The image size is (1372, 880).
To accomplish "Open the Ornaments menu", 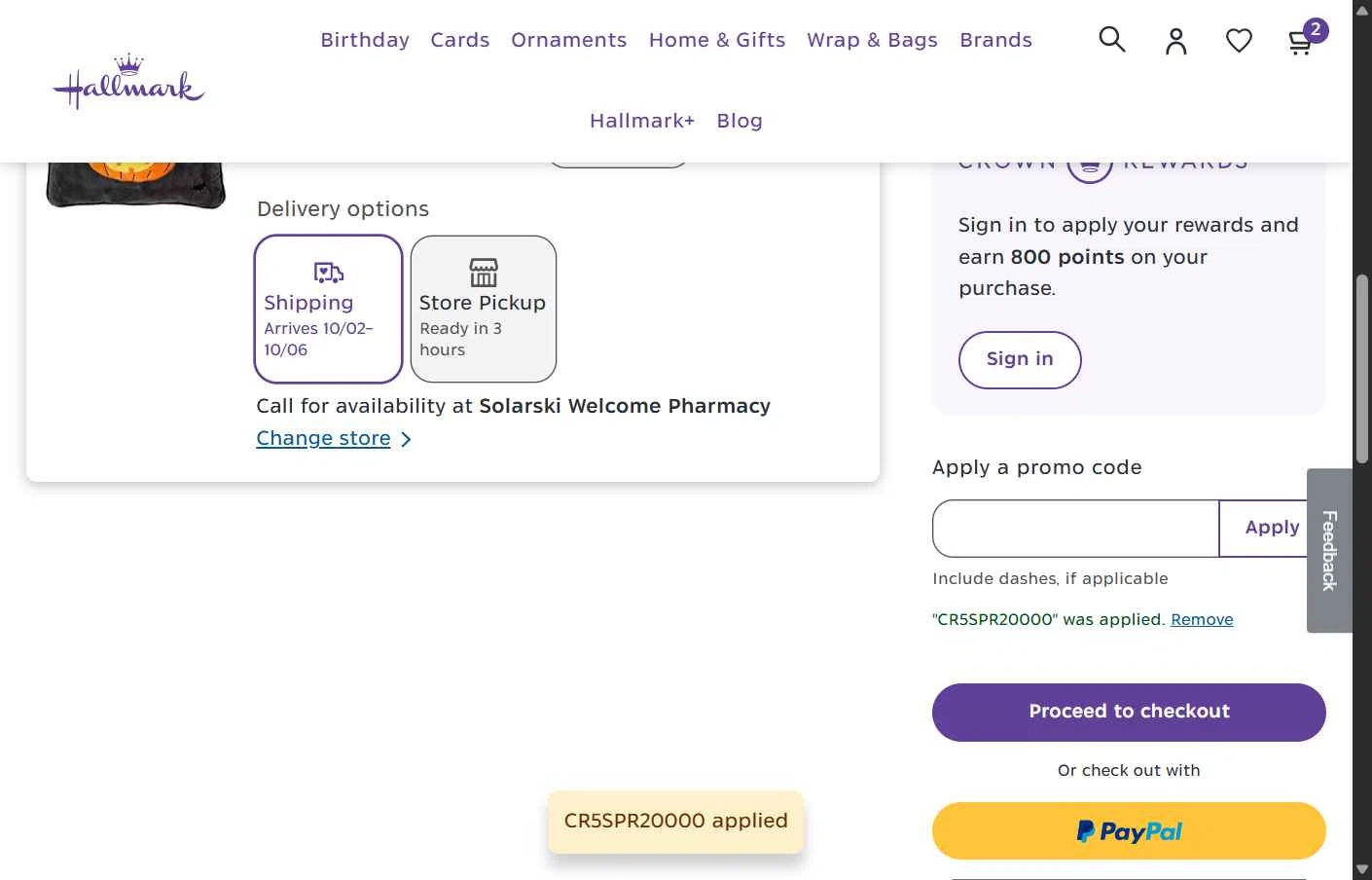I will [568, 40].
